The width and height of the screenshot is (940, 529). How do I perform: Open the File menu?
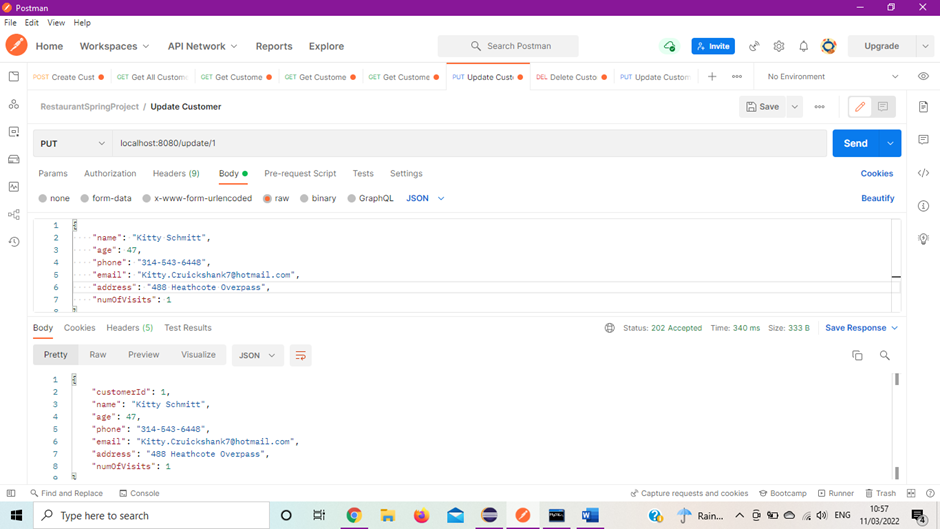10,23
